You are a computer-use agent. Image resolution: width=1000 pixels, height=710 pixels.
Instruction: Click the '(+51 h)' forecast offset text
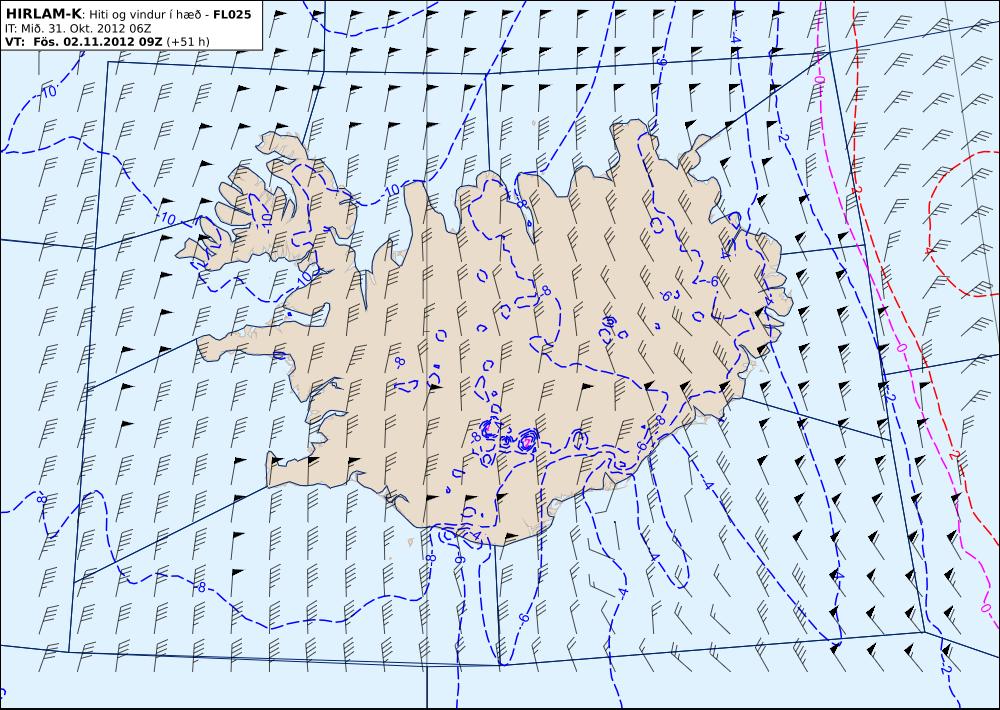pos(188,42)
